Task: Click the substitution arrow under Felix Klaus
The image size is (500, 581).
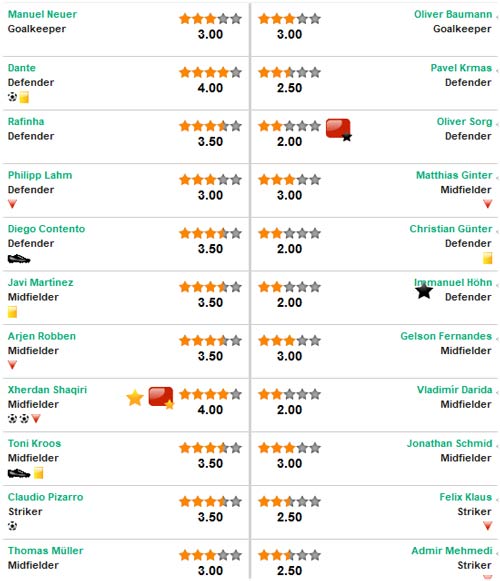Action: point(487,525)
